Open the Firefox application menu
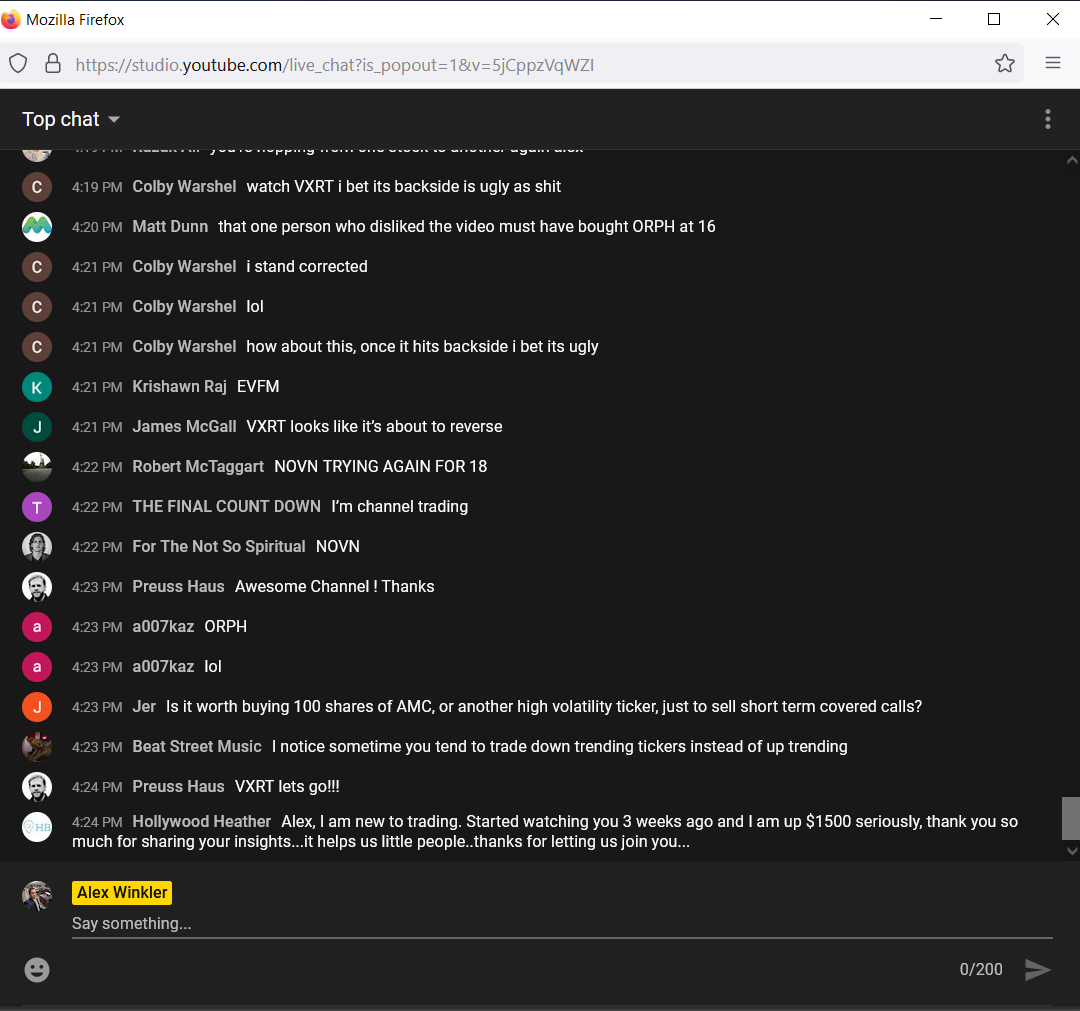The width and height of the screenshot is (1080, 1011). (1052, 62)
